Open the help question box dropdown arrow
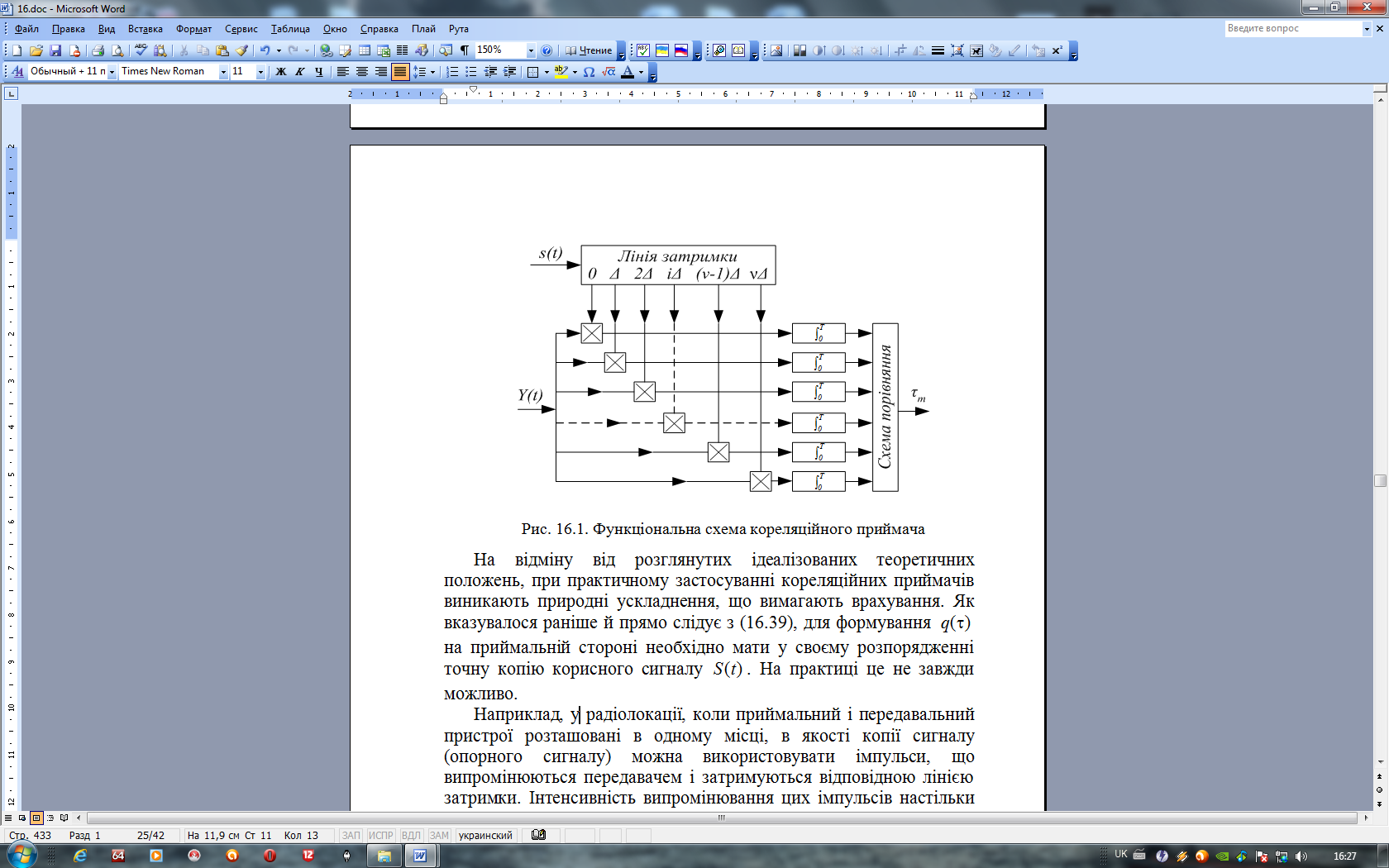Image resolution: width=1389 pixels, height=868 pixels. coord(1366,28)
